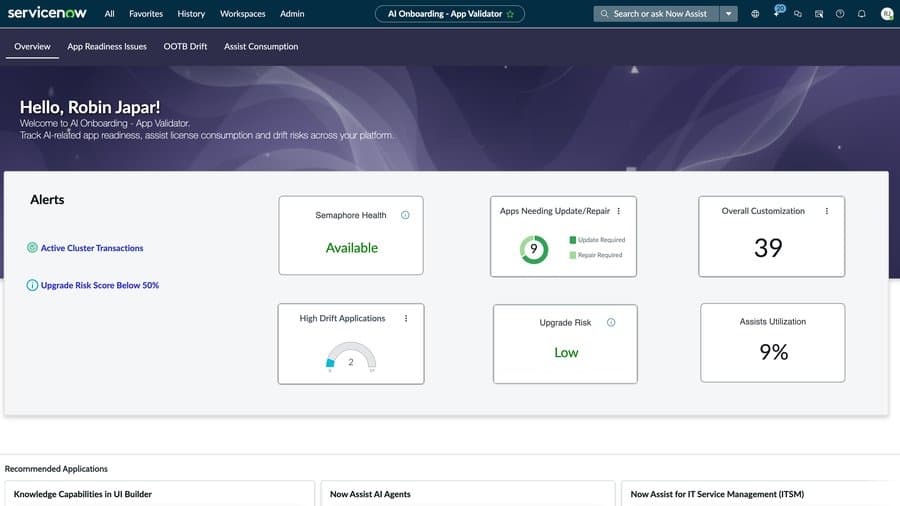Click the Recommended Applications heading
This screenshot has height=506, width=900.
tap(56, 469)
